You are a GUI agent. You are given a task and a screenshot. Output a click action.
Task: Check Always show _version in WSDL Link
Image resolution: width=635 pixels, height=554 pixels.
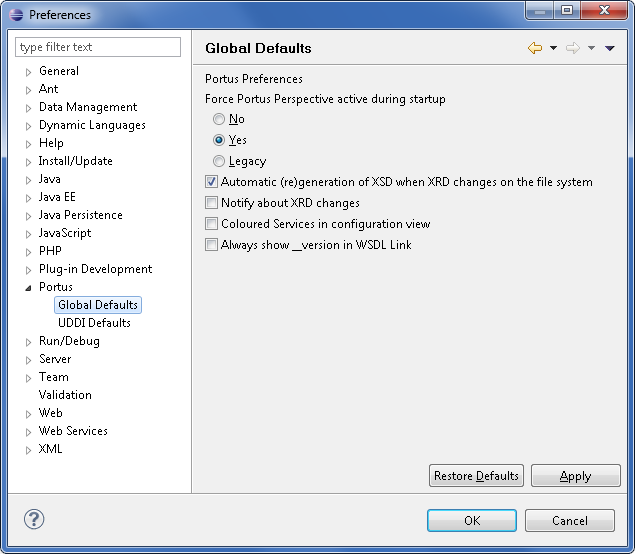(211, 245)
